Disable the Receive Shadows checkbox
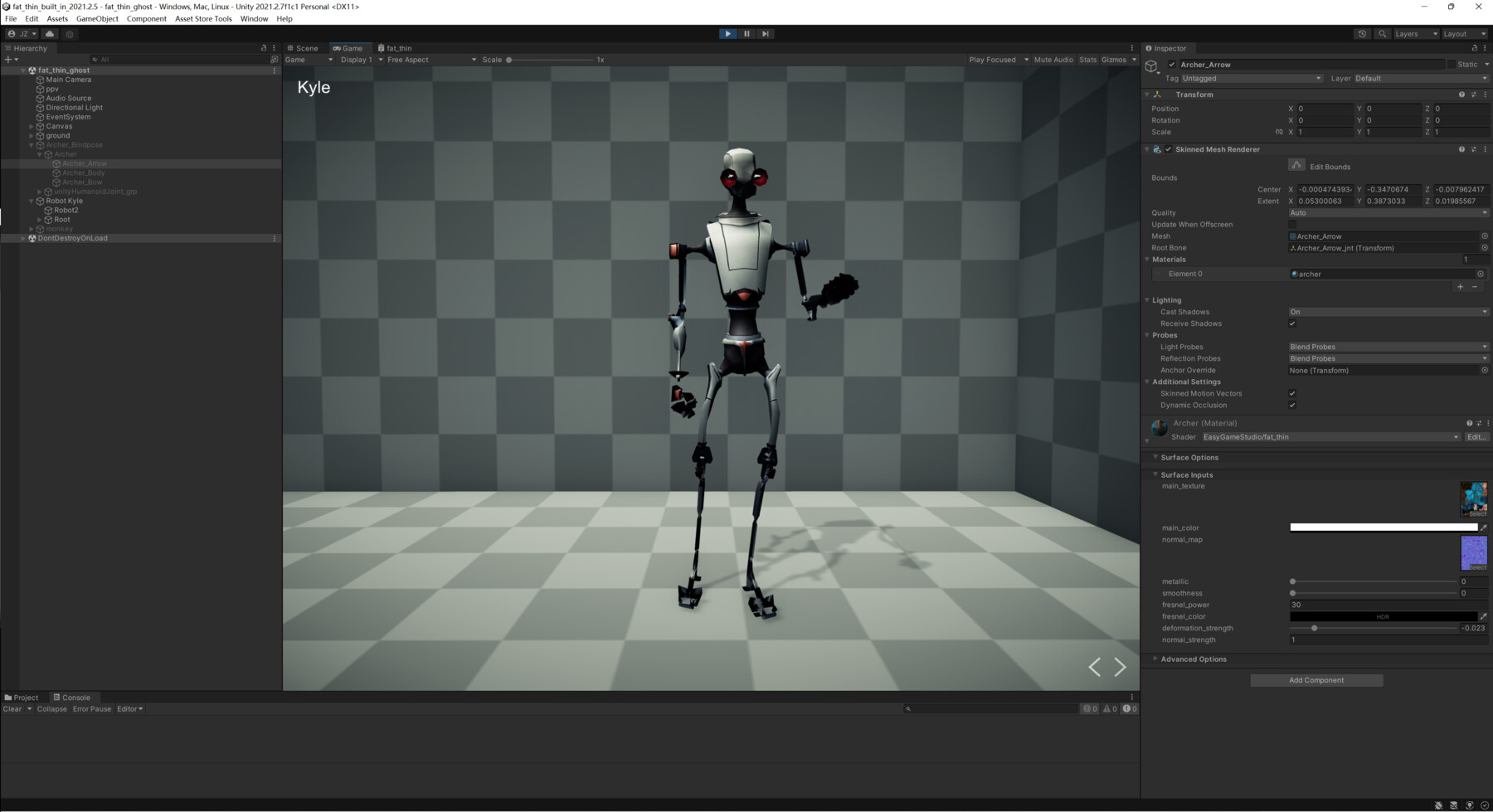 click(1292, 323)
